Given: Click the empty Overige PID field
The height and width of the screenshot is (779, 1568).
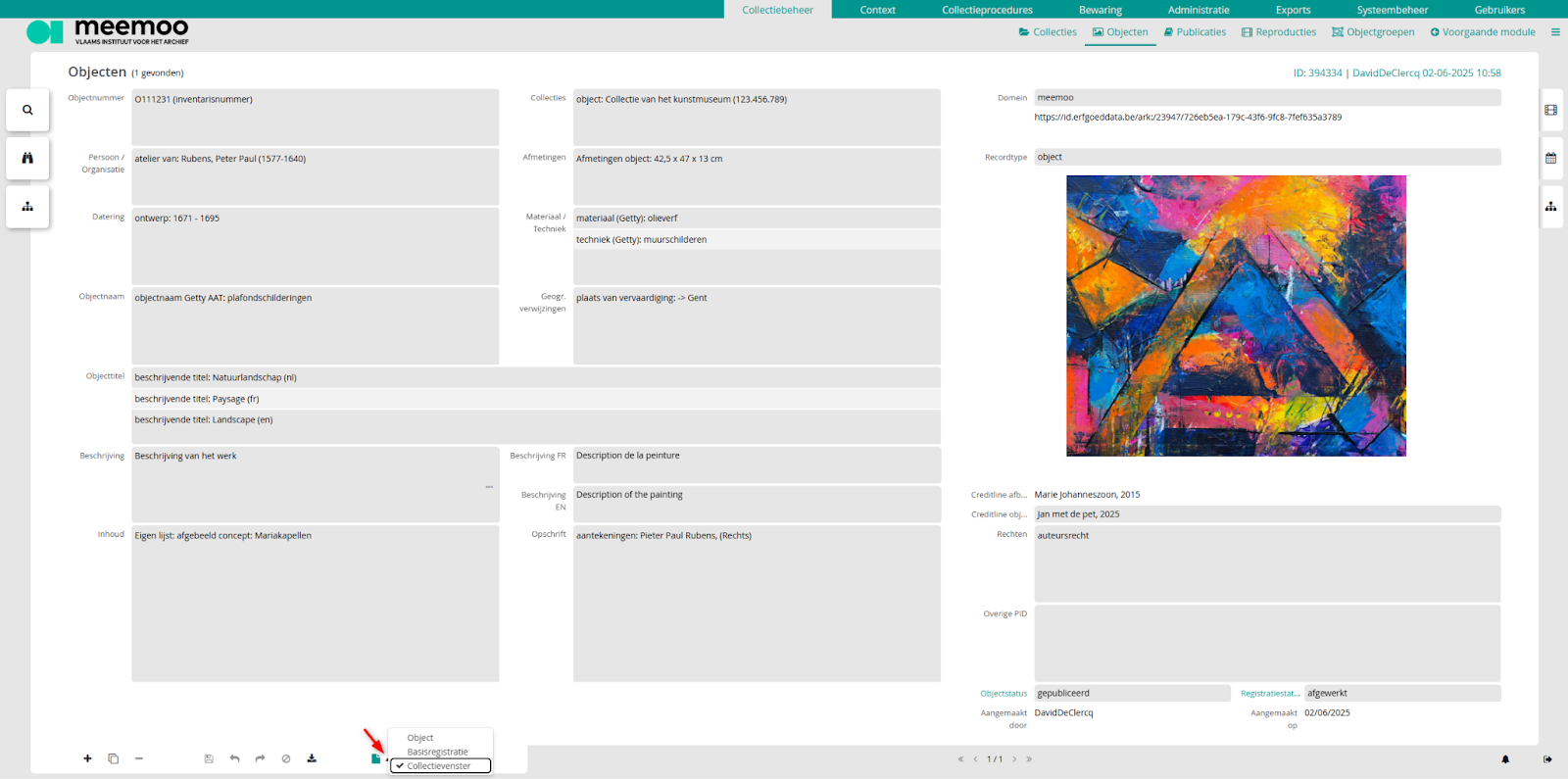Looking at the screenshot, I should pyautogui.click(x=1267, y=643).
